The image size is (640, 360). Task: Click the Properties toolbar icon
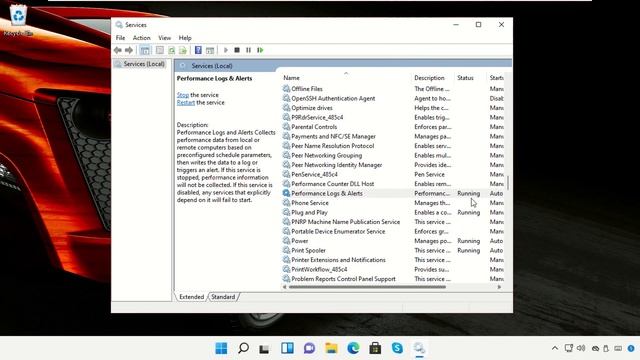[x=160, y=50]
